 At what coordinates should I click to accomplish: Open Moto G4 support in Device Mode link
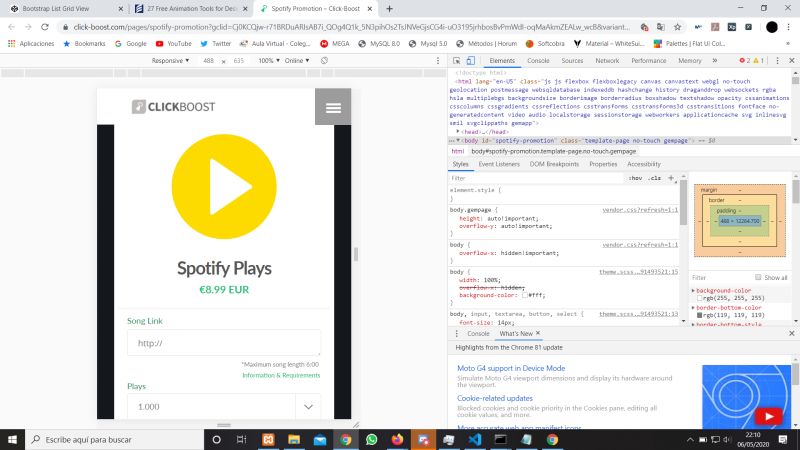pos(511,368)
